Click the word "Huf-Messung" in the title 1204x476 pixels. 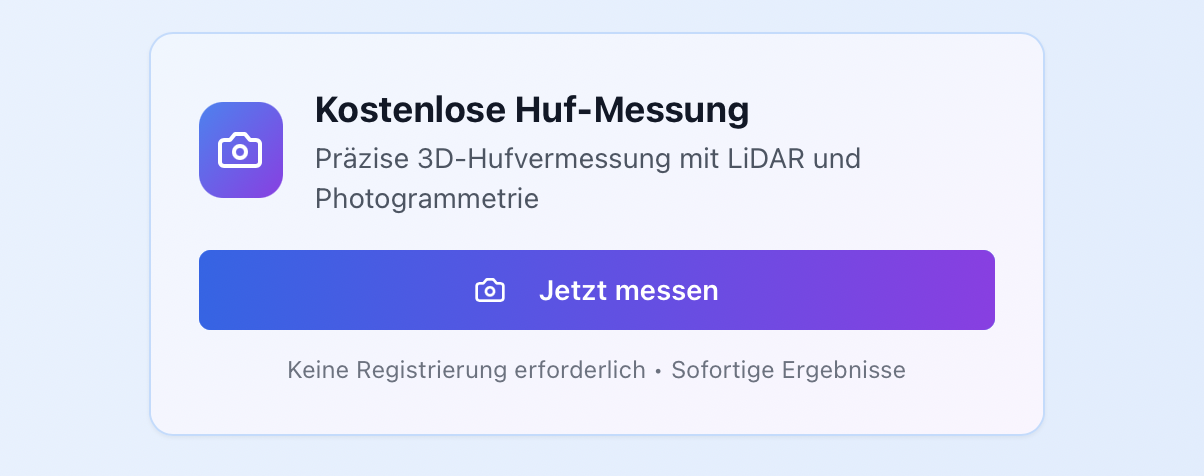[632, 110]
